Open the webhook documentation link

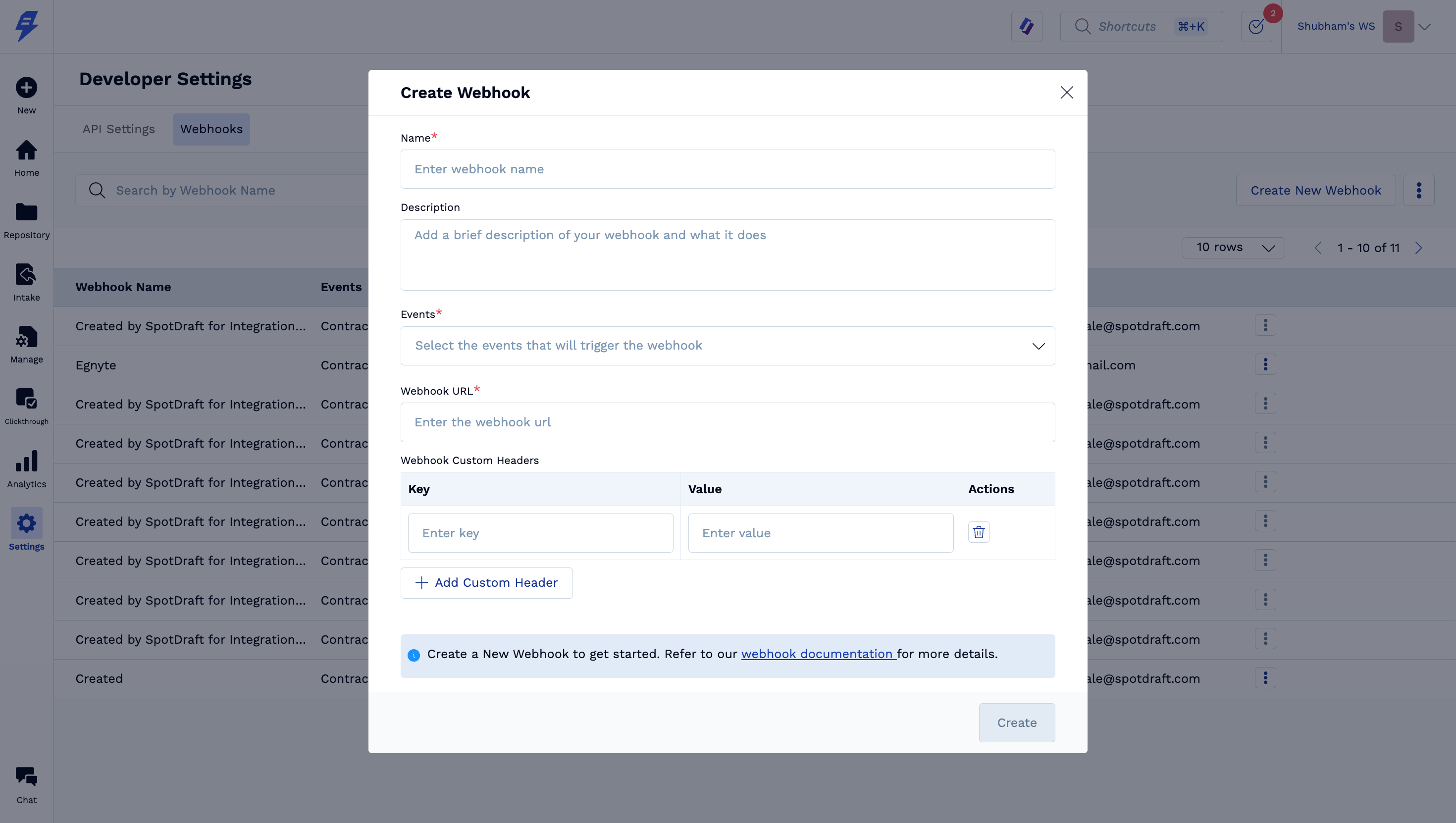tap(817, 654)
